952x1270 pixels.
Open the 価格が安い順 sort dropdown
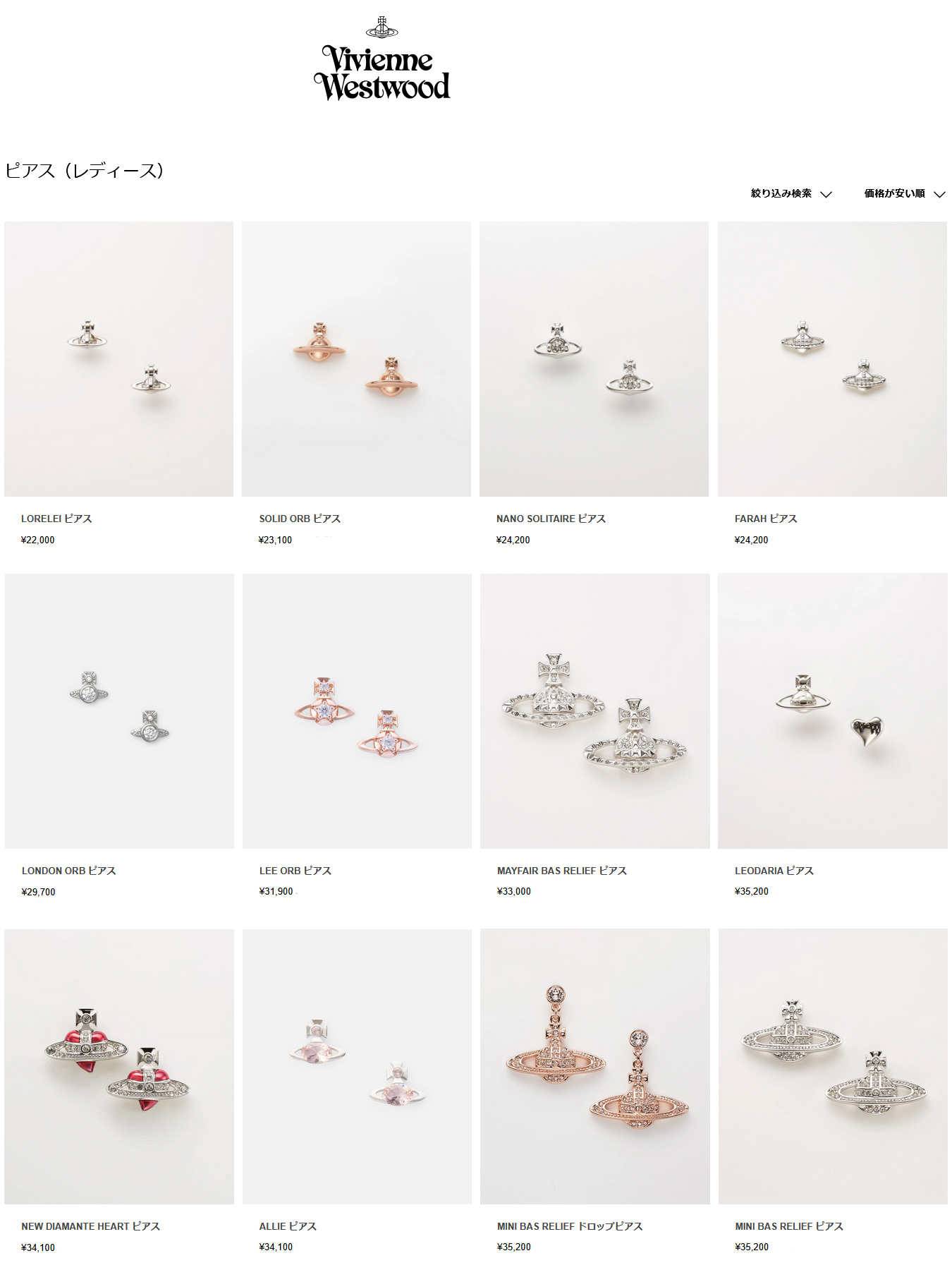click(x=905, y=193)
